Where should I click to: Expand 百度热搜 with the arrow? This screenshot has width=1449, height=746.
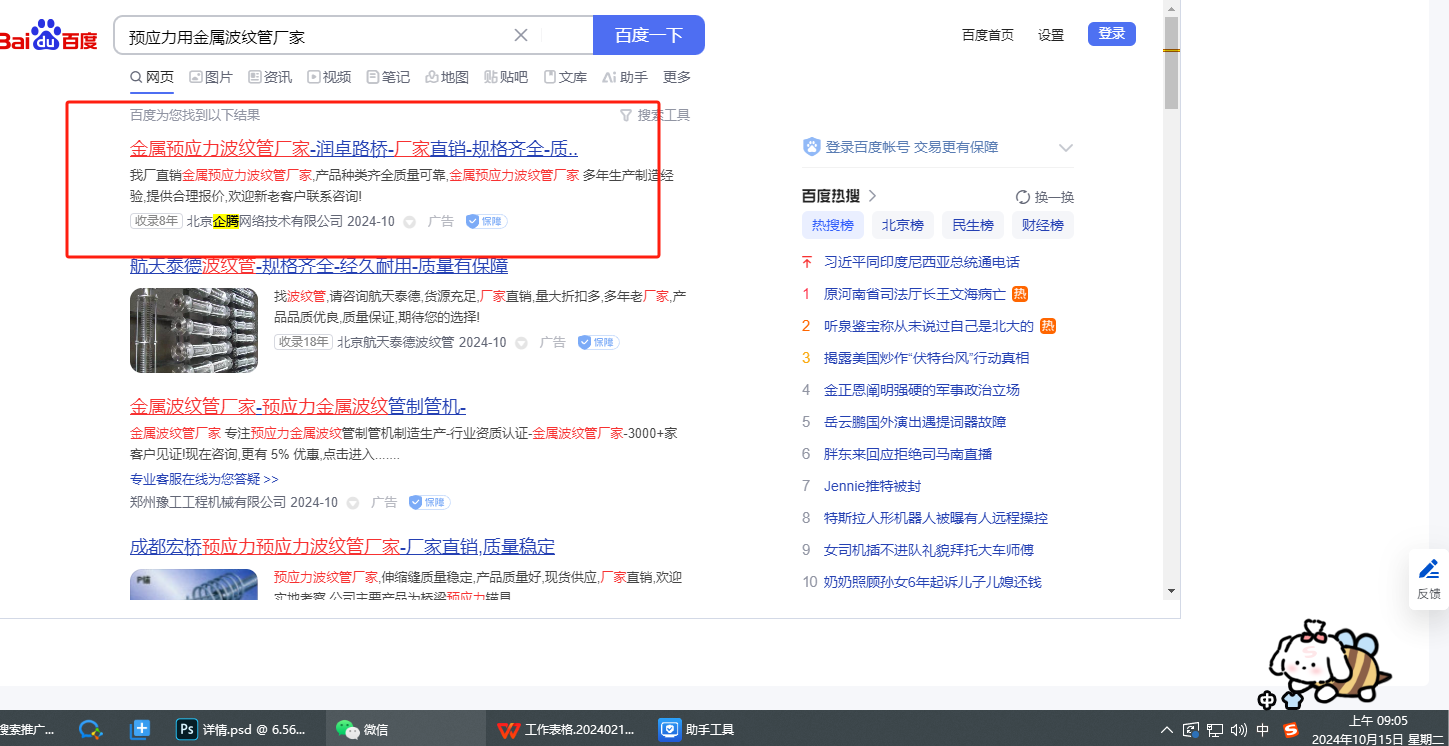pos(872,196)
